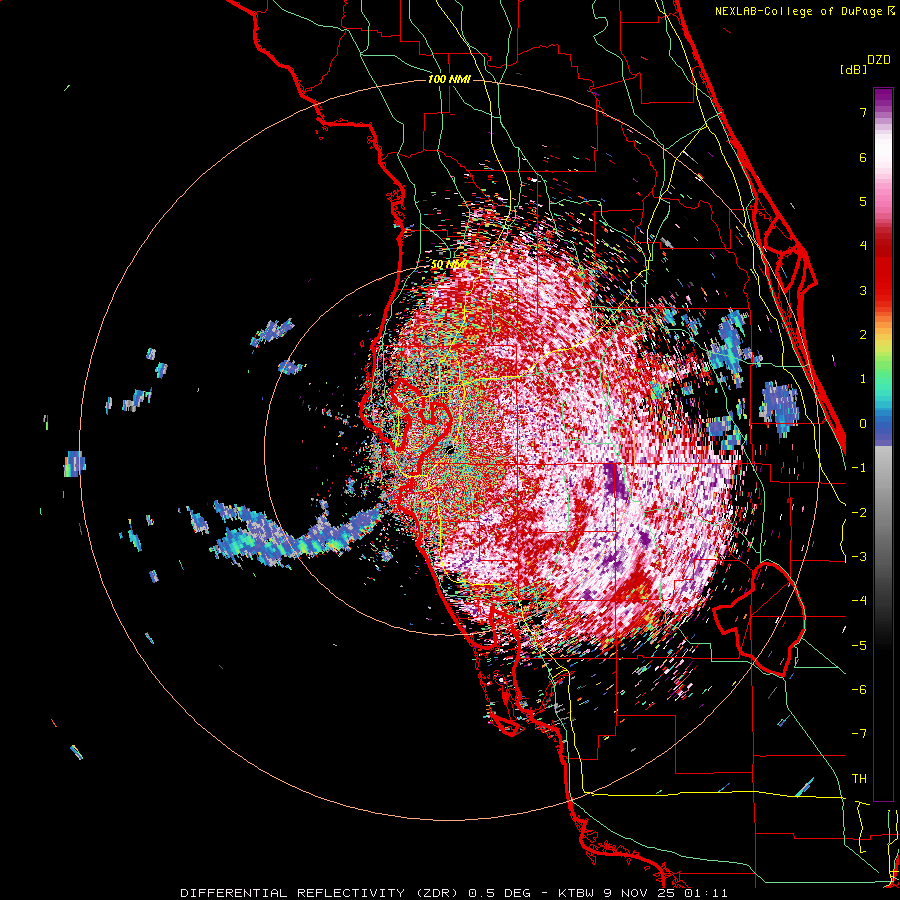
Task: Click the legend value -1
Action: (859, 468)
